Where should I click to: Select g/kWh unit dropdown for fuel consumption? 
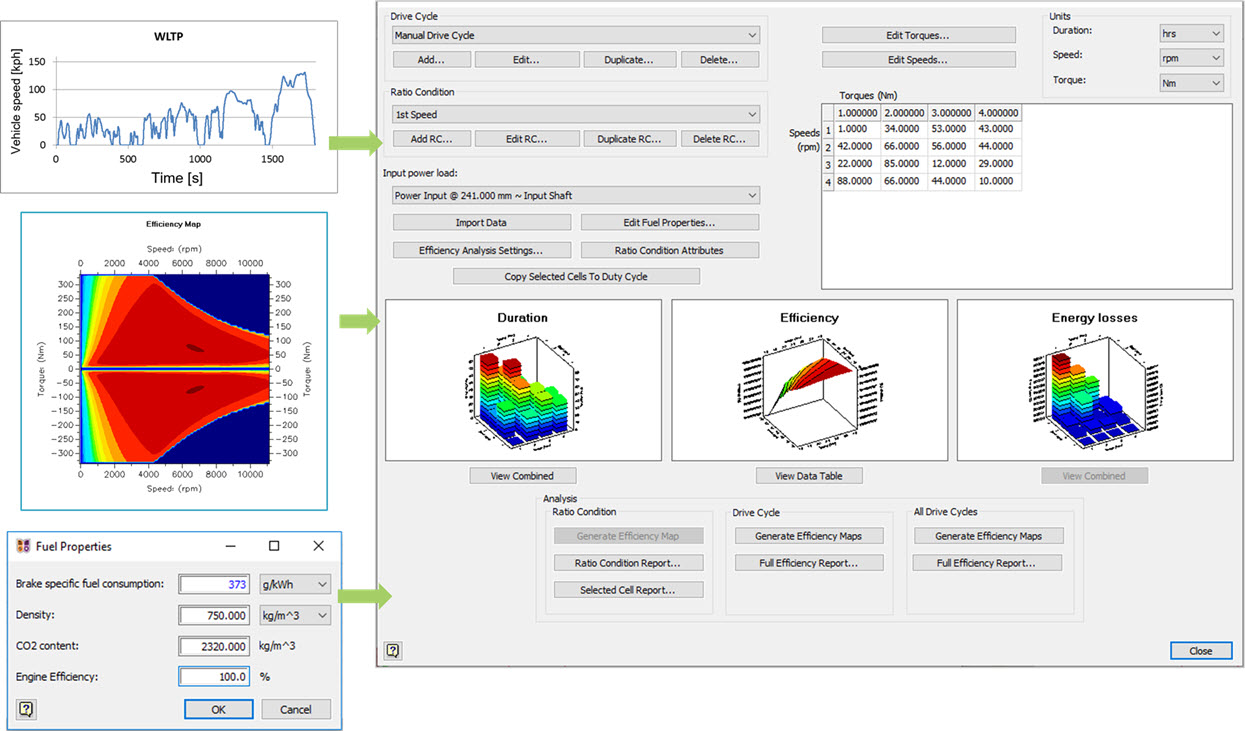coord(293,584)
